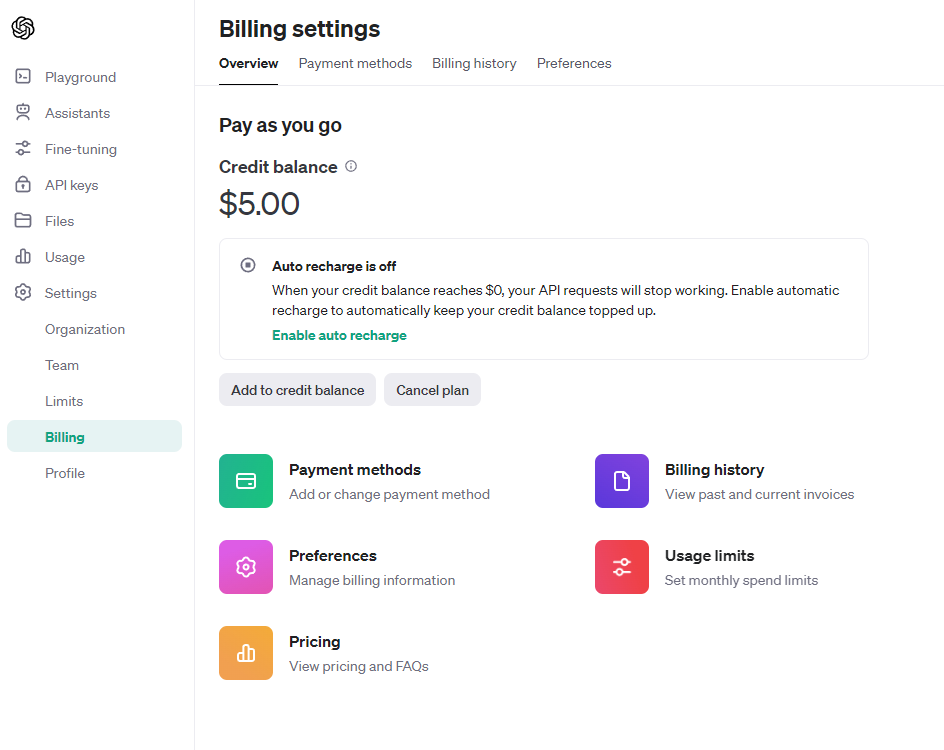944x750 pixels.
Task: Click the Assistants robot icon
Action: pyautogui.click(x=23, y=113)
